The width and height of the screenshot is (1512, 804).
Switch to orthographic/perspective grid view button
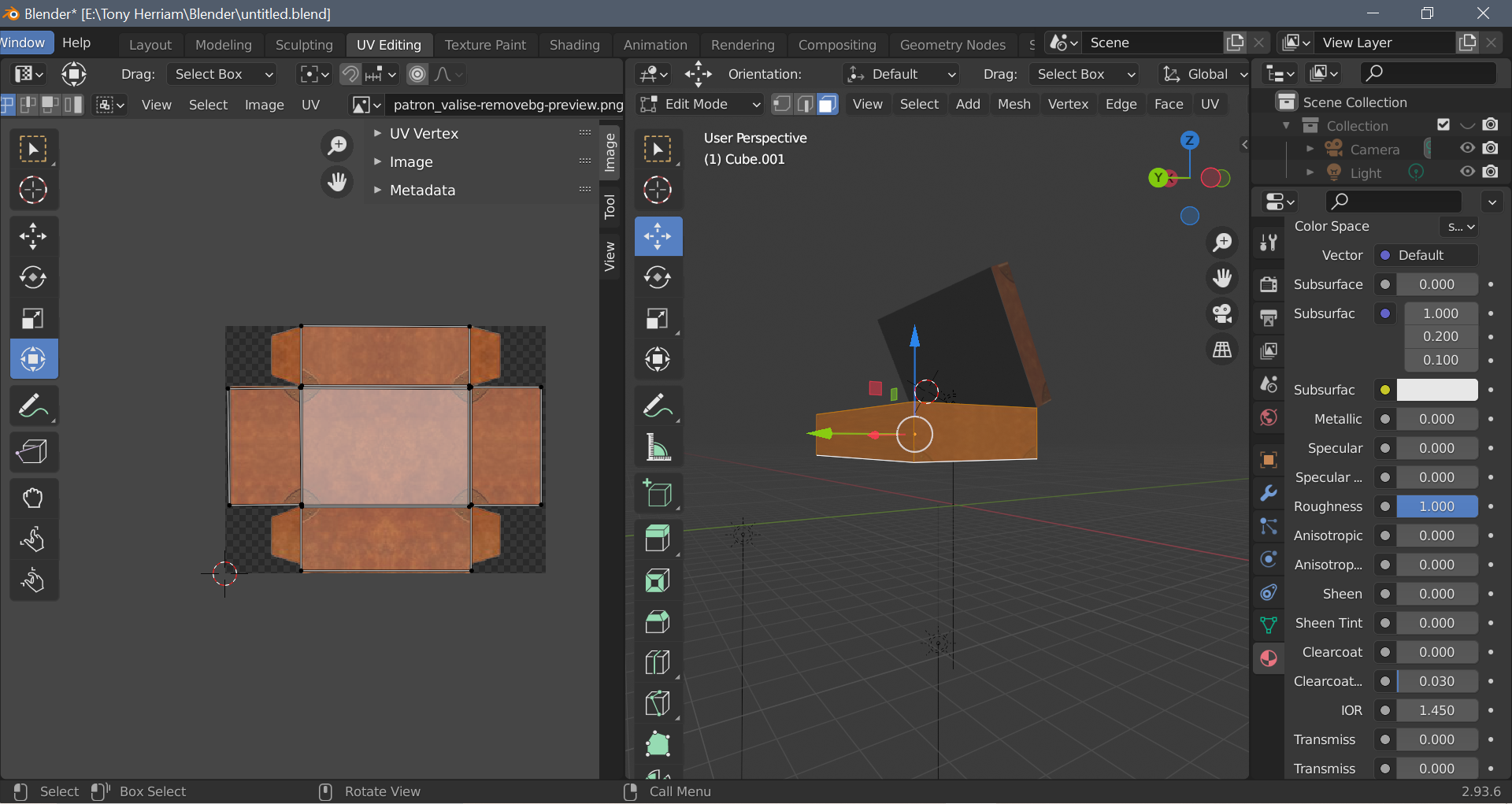[x=1222, y=350]
